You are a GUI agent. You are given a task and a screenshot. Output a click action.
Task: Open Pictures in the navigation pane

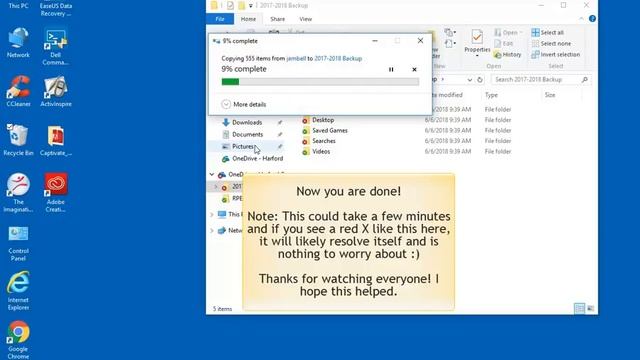243,147
